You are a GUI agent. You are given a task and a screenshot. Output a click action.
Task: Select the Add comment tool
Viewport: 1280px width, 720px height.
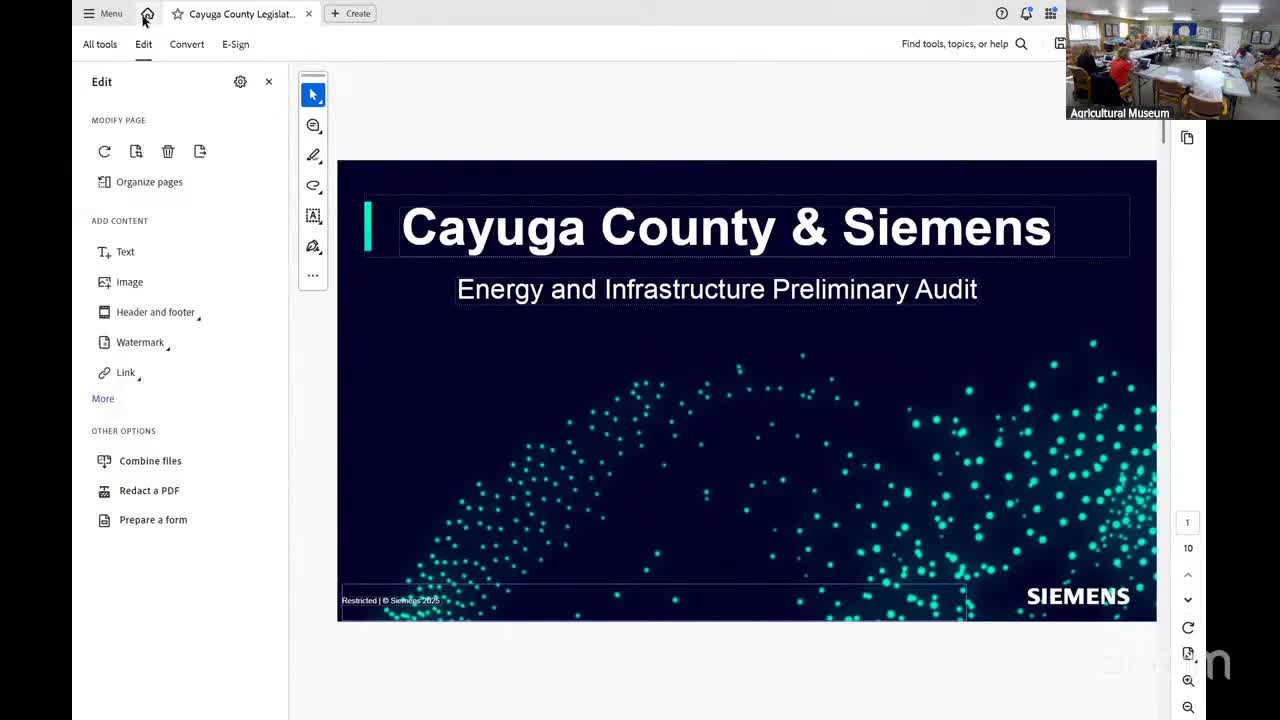(313, 125)
